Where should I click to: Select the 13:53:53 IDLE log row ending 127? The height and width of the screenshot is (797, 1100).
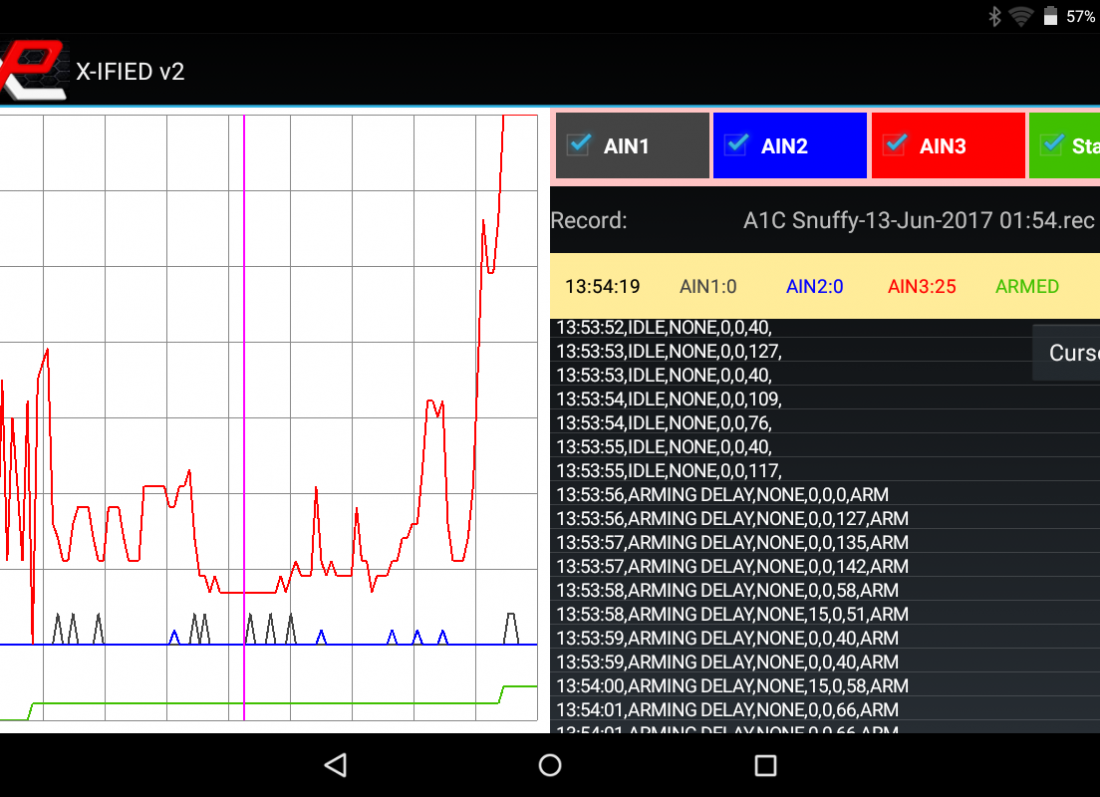point(668,351)
